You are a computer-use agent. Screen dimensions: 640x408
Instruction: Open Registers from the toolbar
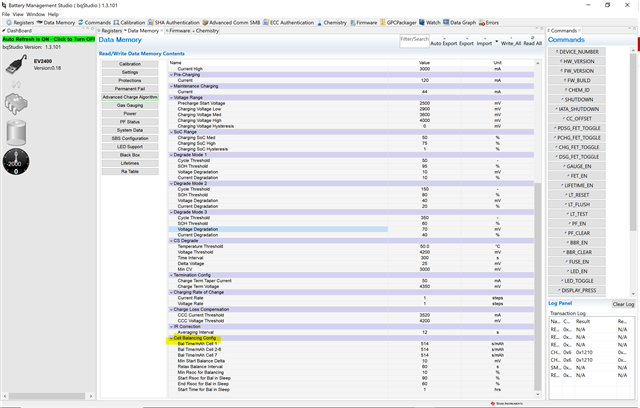(20, 22)
